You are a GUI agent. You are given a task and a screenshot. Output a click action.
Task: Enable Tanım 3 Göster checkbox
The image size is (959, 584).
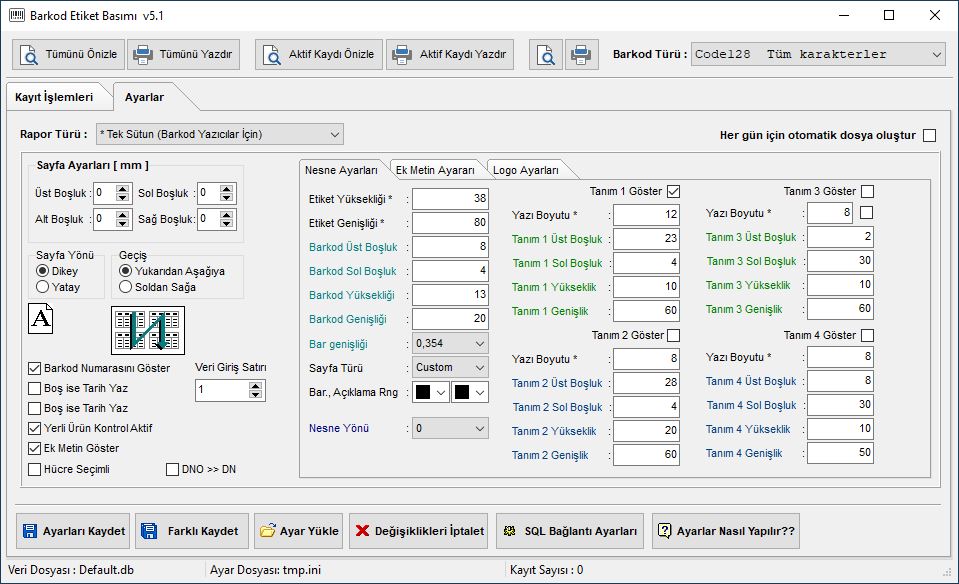click(x=867, y=191)
